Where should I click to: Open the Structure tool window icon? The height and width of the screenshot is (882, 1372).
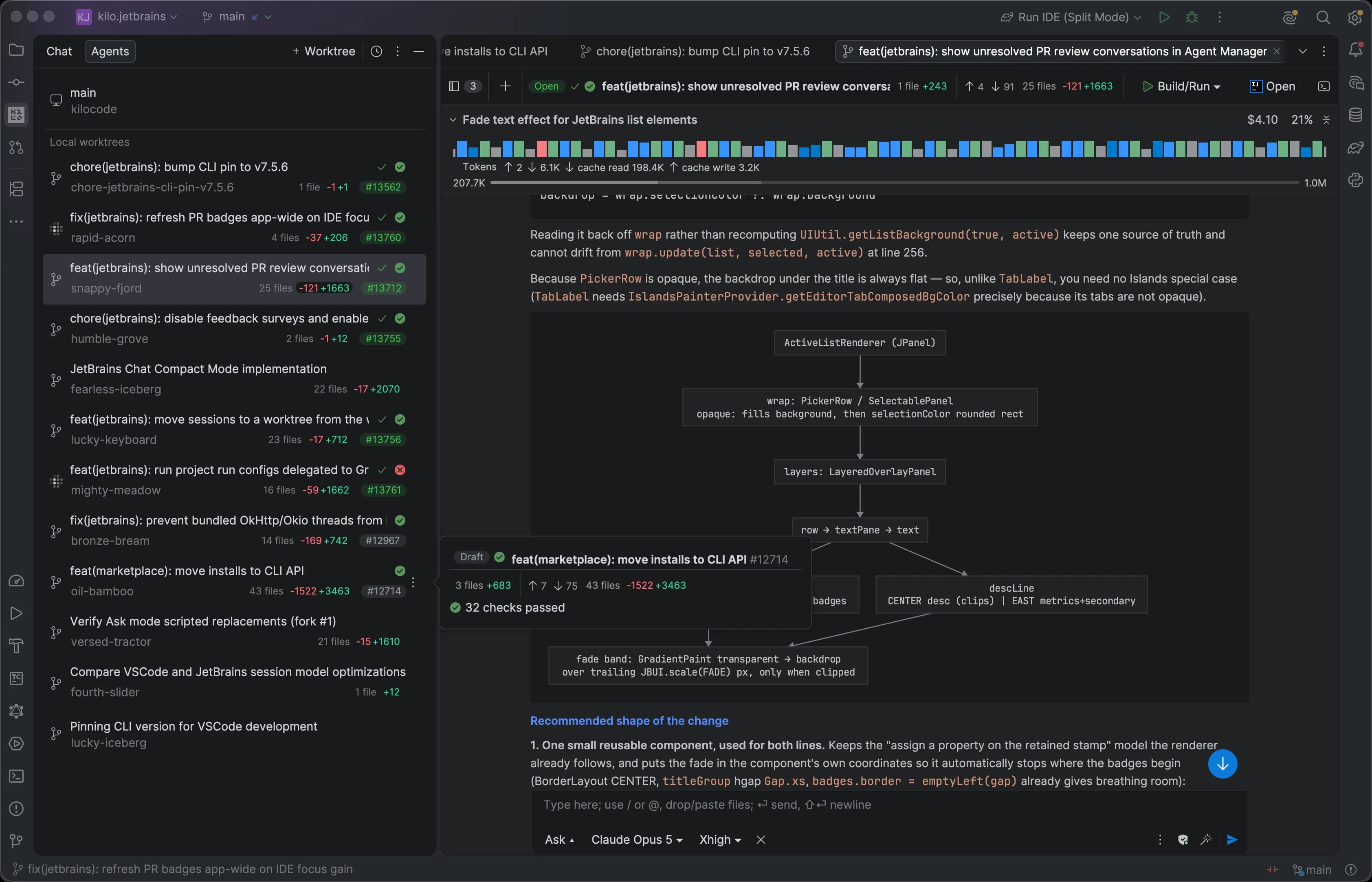click(16, 189)
